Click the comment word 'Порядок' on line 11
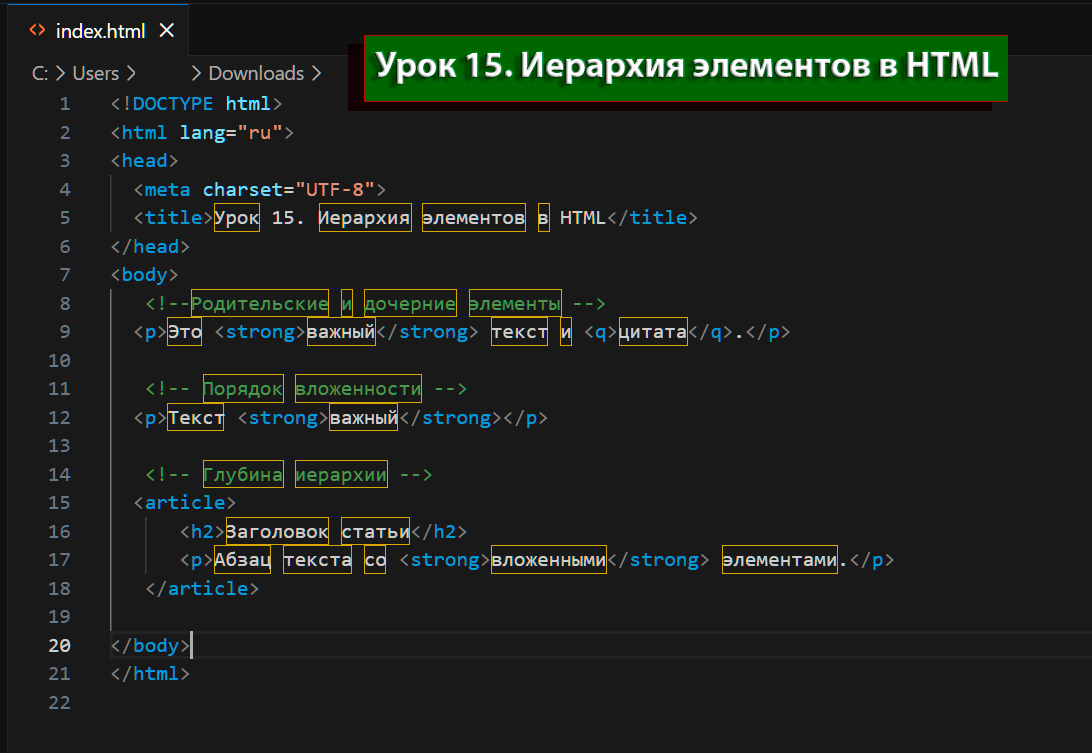The height and width of the screenshot is (753, 1092). (x=243, y=388)
